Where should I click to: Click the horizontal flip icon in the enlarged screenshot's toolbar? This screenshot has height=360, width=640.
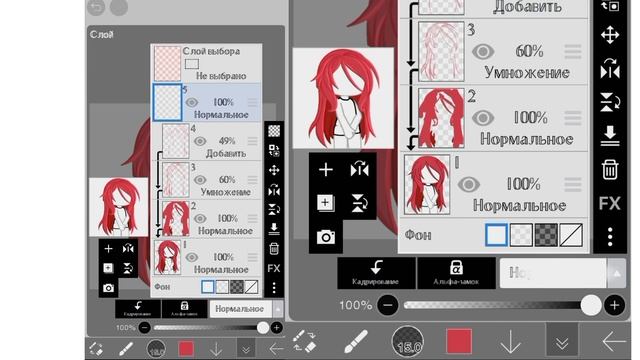click(610, 68)
